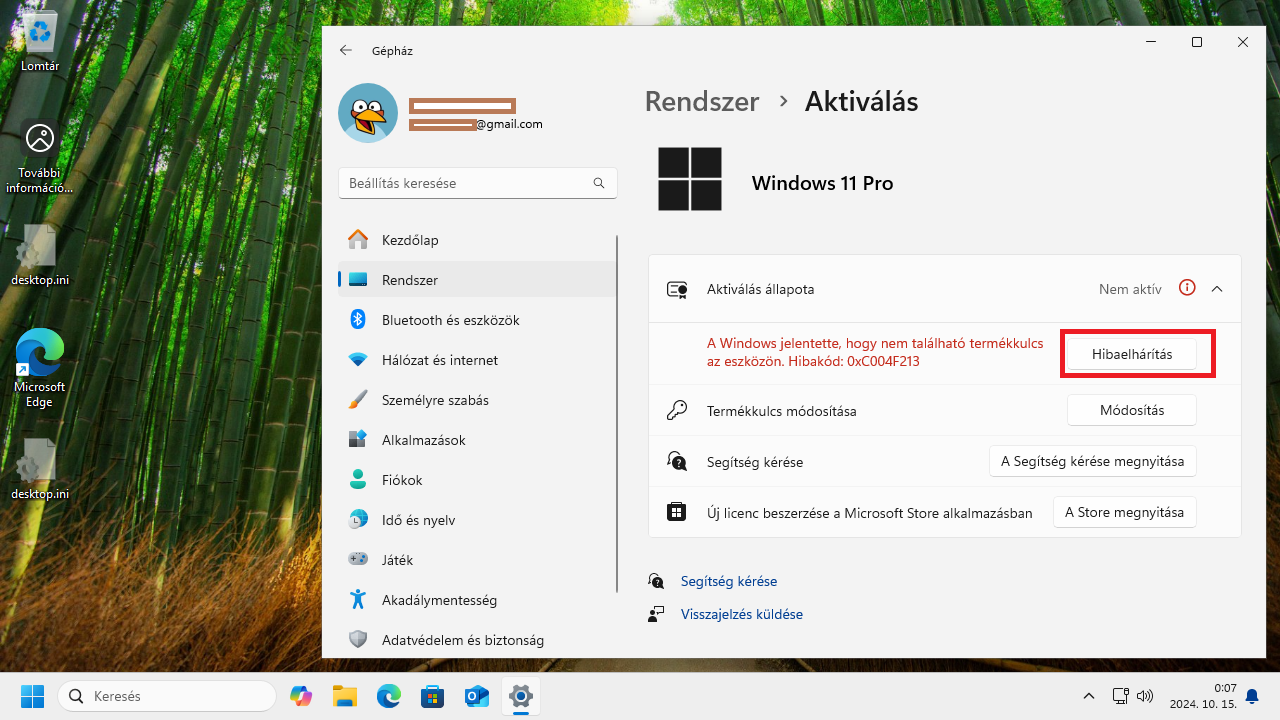1280x720 pixels.
Task: Collapse the Aktiválás állapota section chevron
Action: click(1217, 289)
